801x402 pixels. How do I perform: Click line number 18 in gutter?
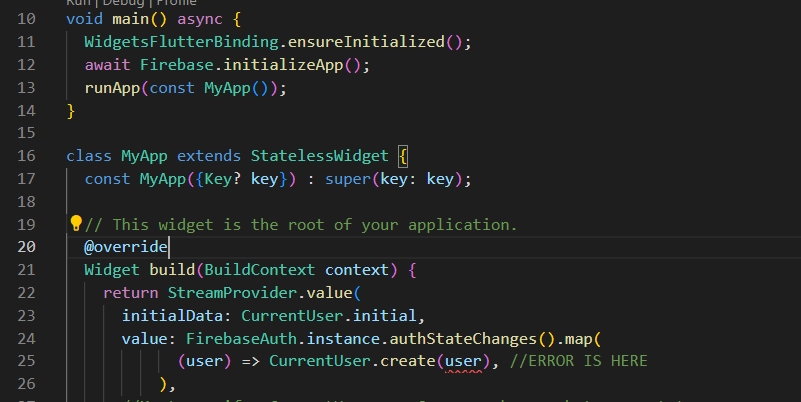tap(27, 202)
